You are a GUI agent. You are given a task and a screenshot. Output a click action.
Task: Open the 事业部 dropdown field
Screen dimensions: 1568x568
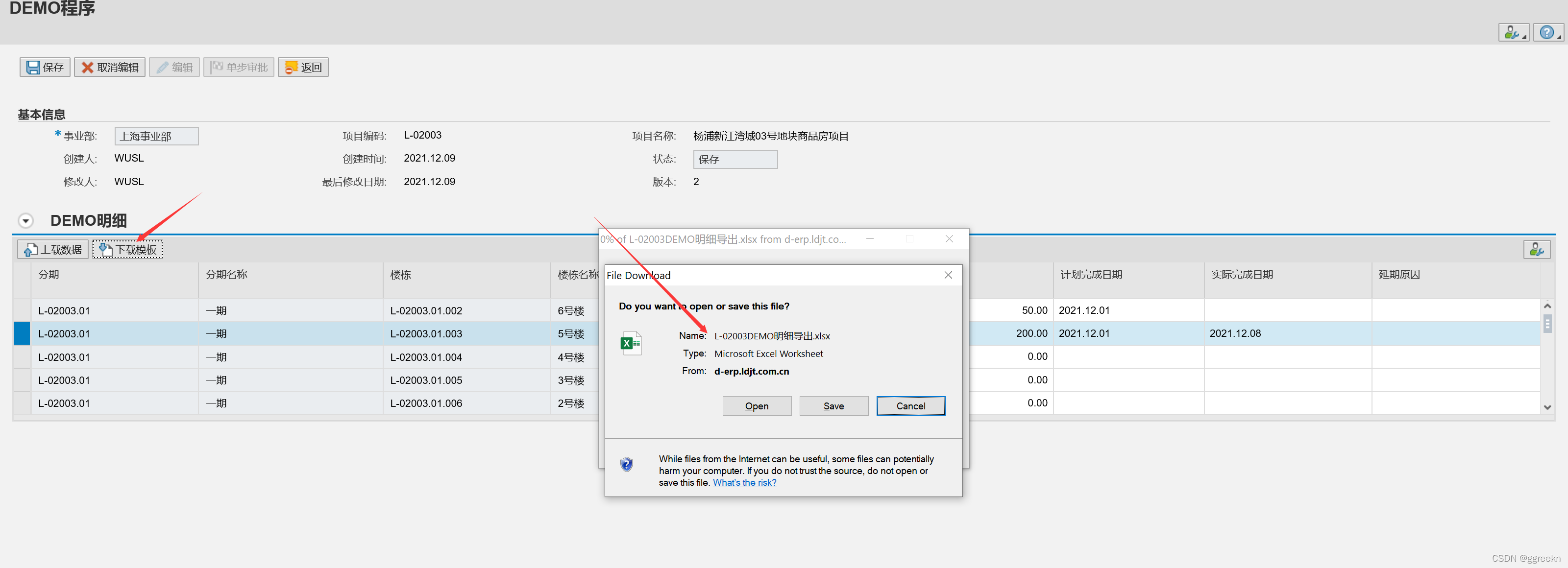[156, 136]
